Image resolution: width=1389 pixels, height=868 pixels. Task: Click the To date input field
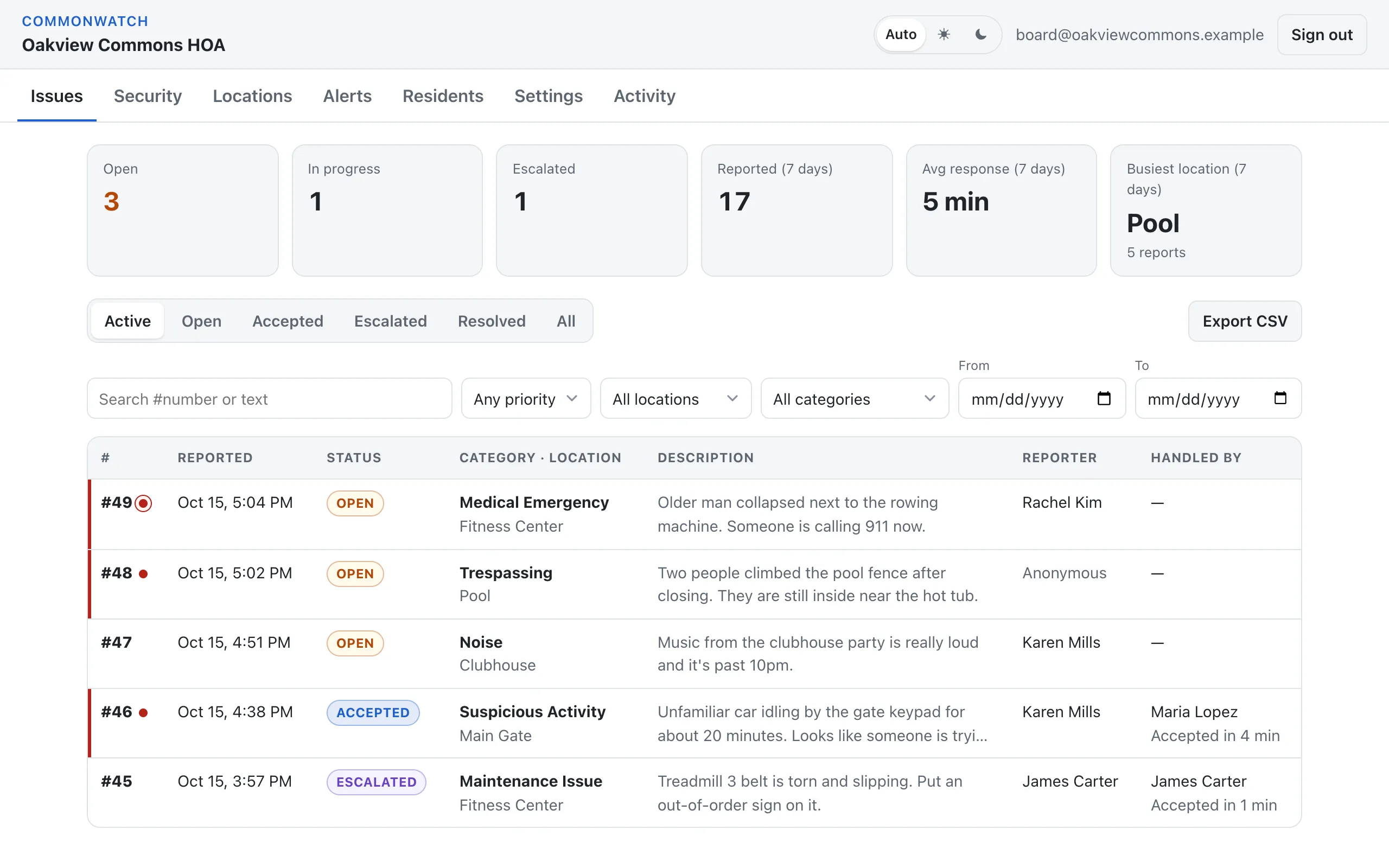[x=1218, y=398]
